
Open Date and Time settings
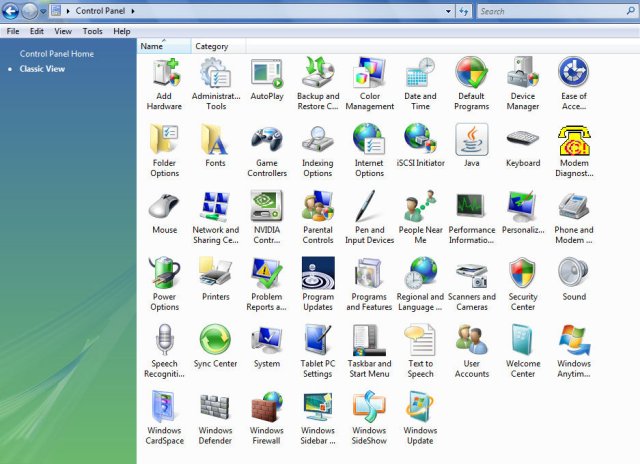[420, 84]
